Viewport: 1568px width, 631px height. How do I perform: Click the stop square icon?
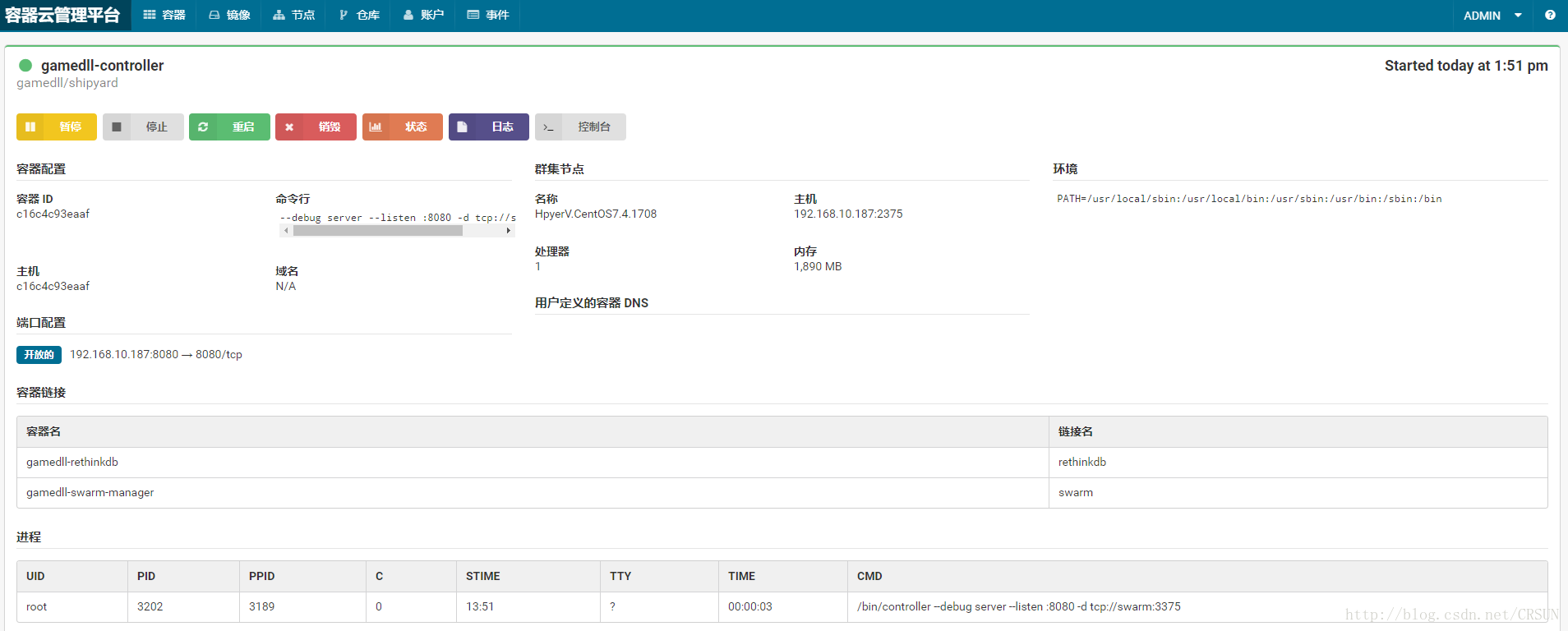[117, 127]
